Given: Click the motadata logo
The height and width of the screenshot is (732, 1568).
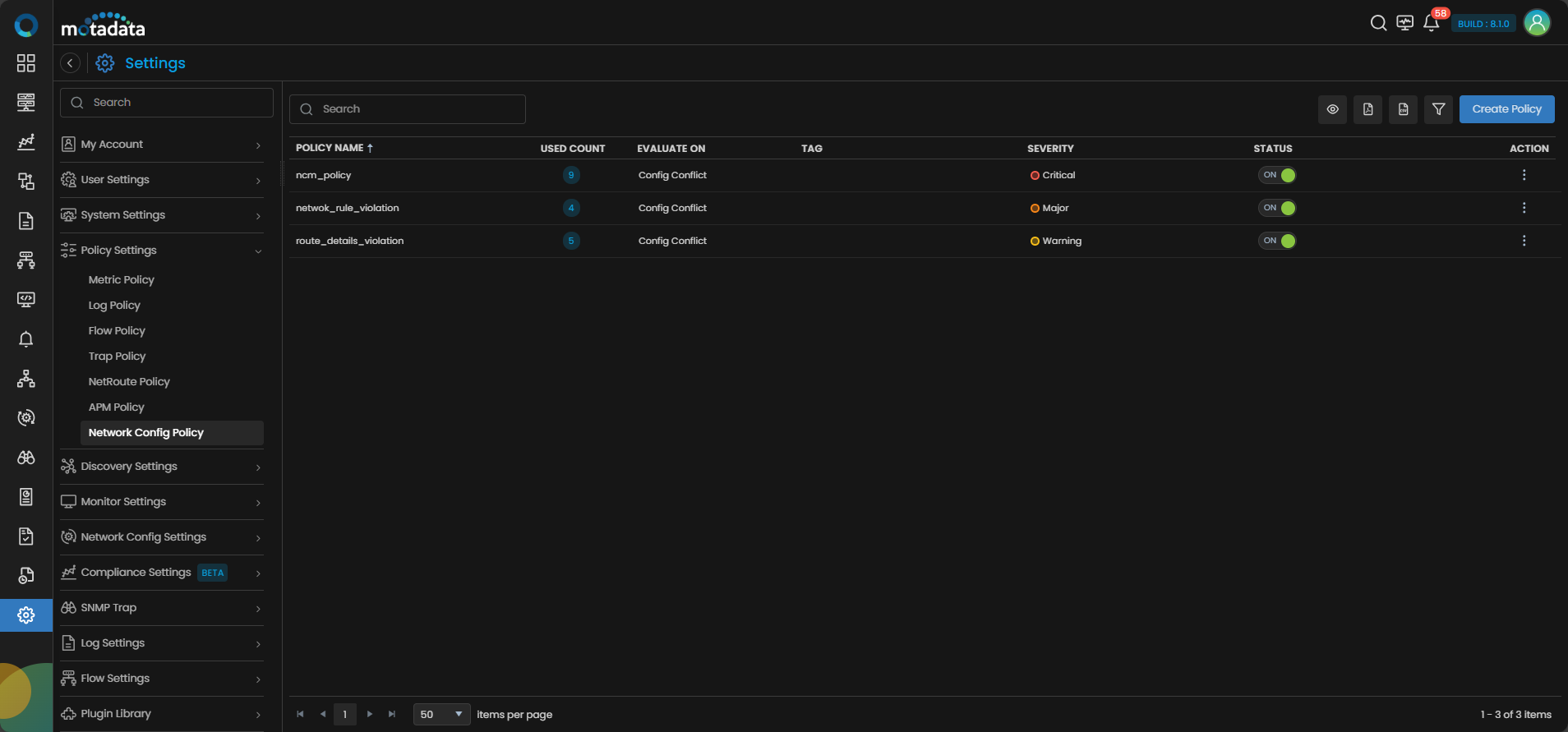Looking at the screenshot, I should pos(103,25).
